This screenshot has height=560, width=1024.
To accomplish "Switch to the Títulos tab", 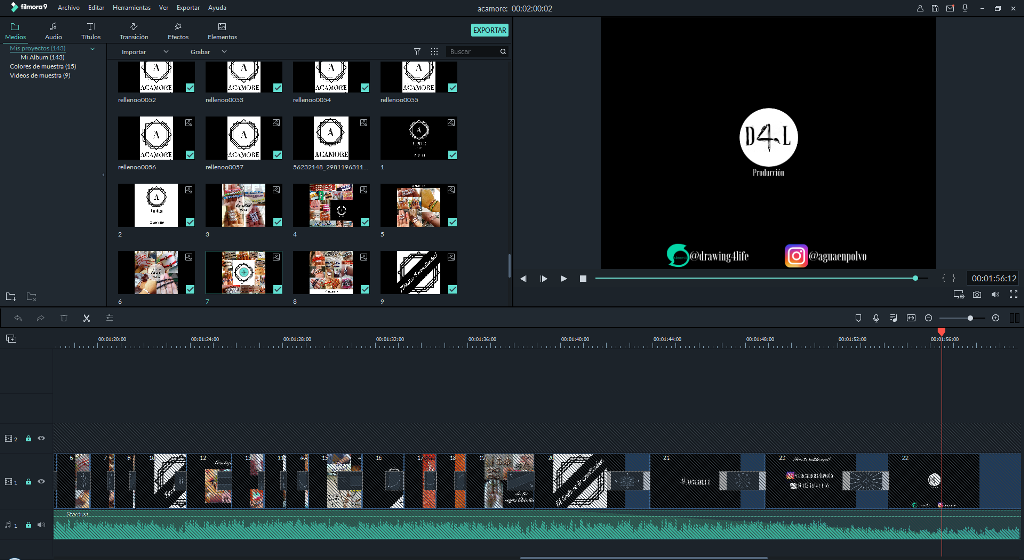I will pos(91,31).
